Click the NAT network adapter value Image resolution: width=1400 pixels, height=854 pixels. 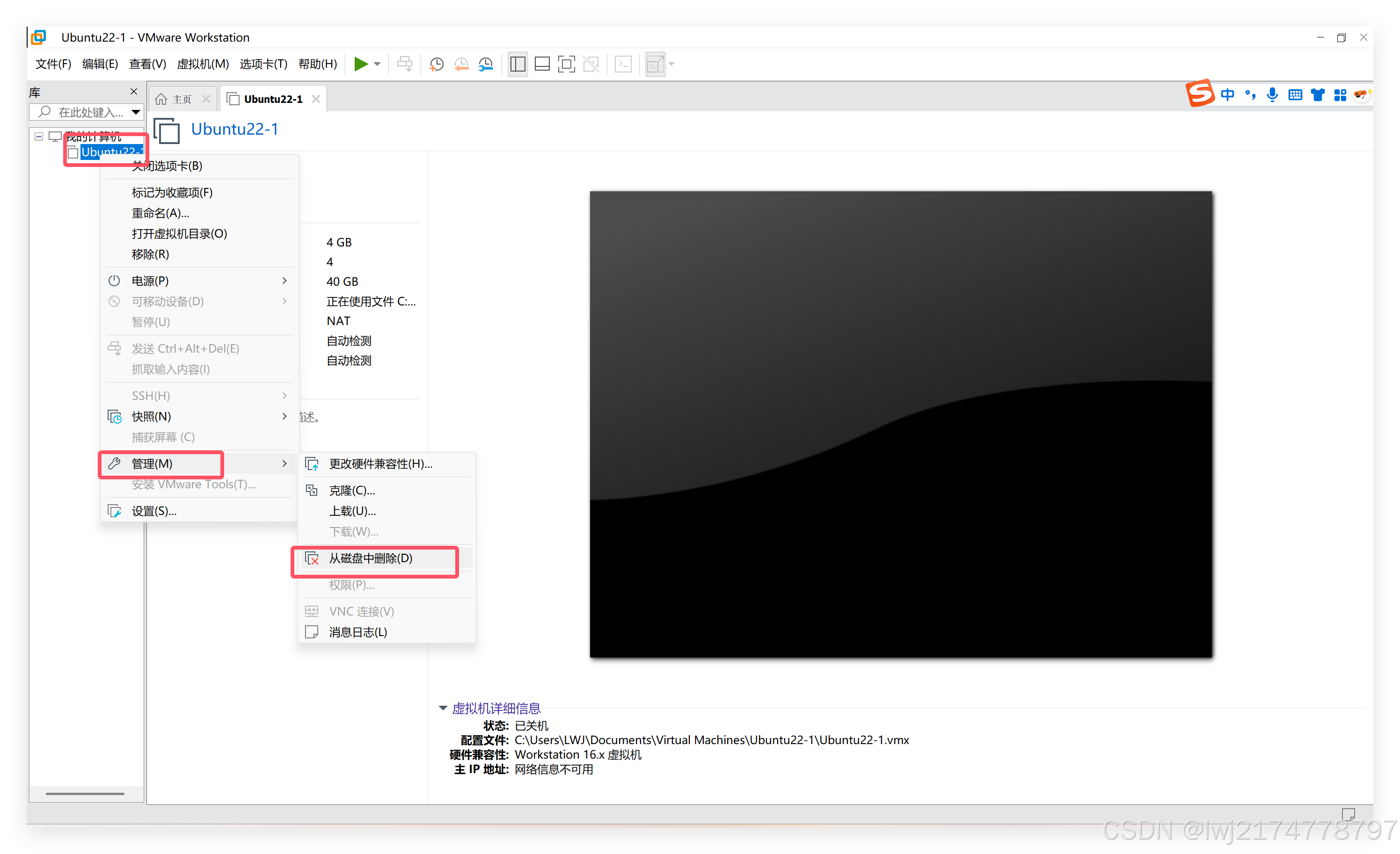[x=338, y=321]
